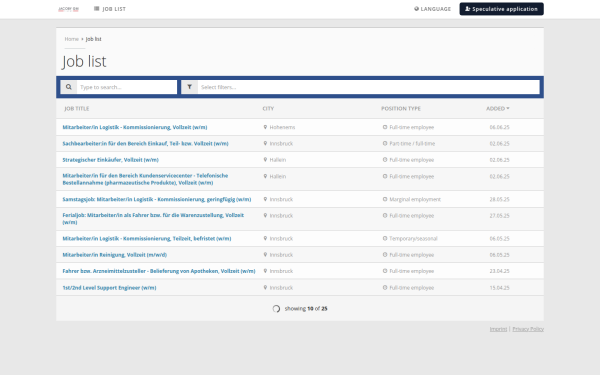Click the Type to search input field

(x=127, y=87)
